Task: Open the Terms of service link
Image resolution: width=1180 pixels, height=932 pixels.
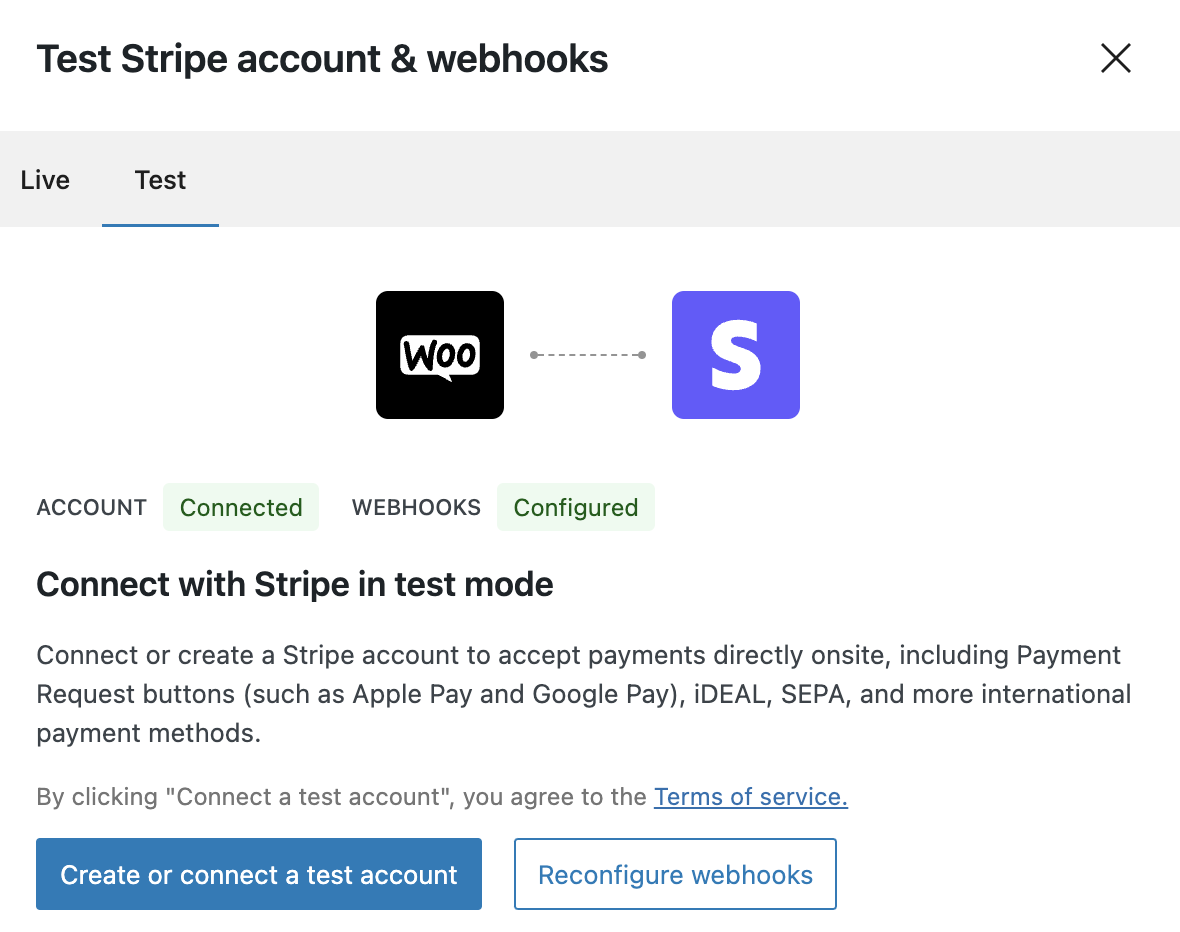Action: pos(750,797)
